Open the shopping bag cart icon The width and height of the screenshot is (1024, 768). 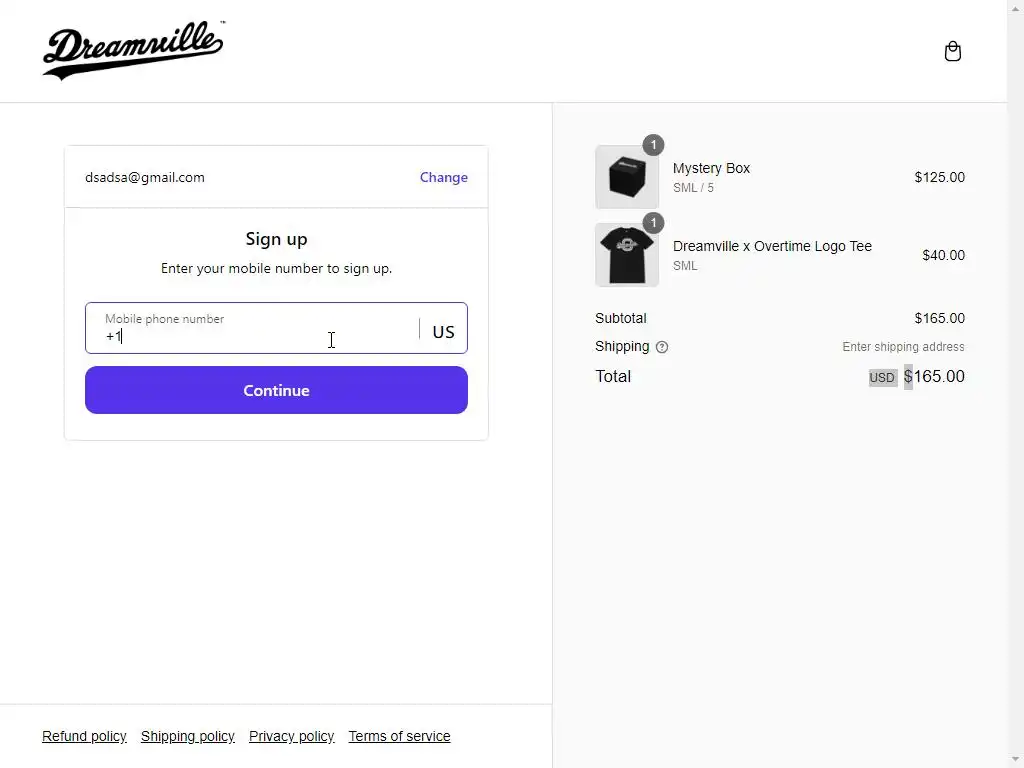pyautogui.click(x=952, y=51)
